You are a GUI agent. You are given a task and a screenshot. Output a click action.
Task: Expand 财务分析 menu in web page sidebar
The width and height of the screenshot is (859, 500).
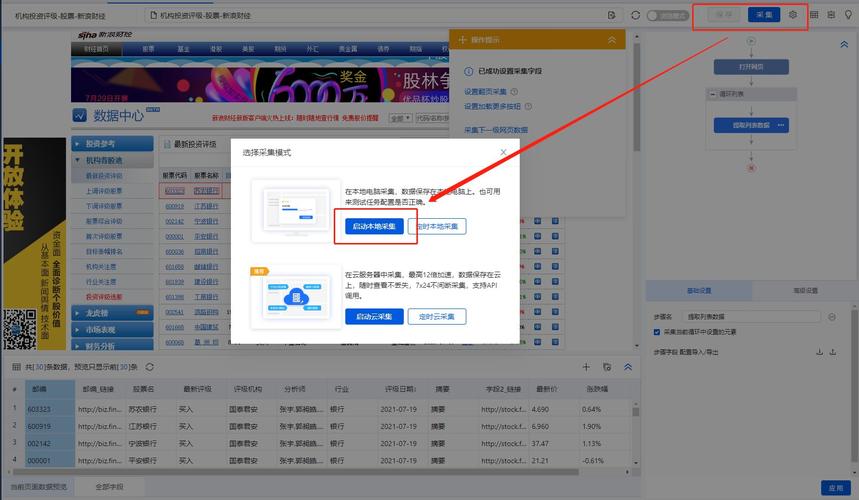(x=112, y=346)
